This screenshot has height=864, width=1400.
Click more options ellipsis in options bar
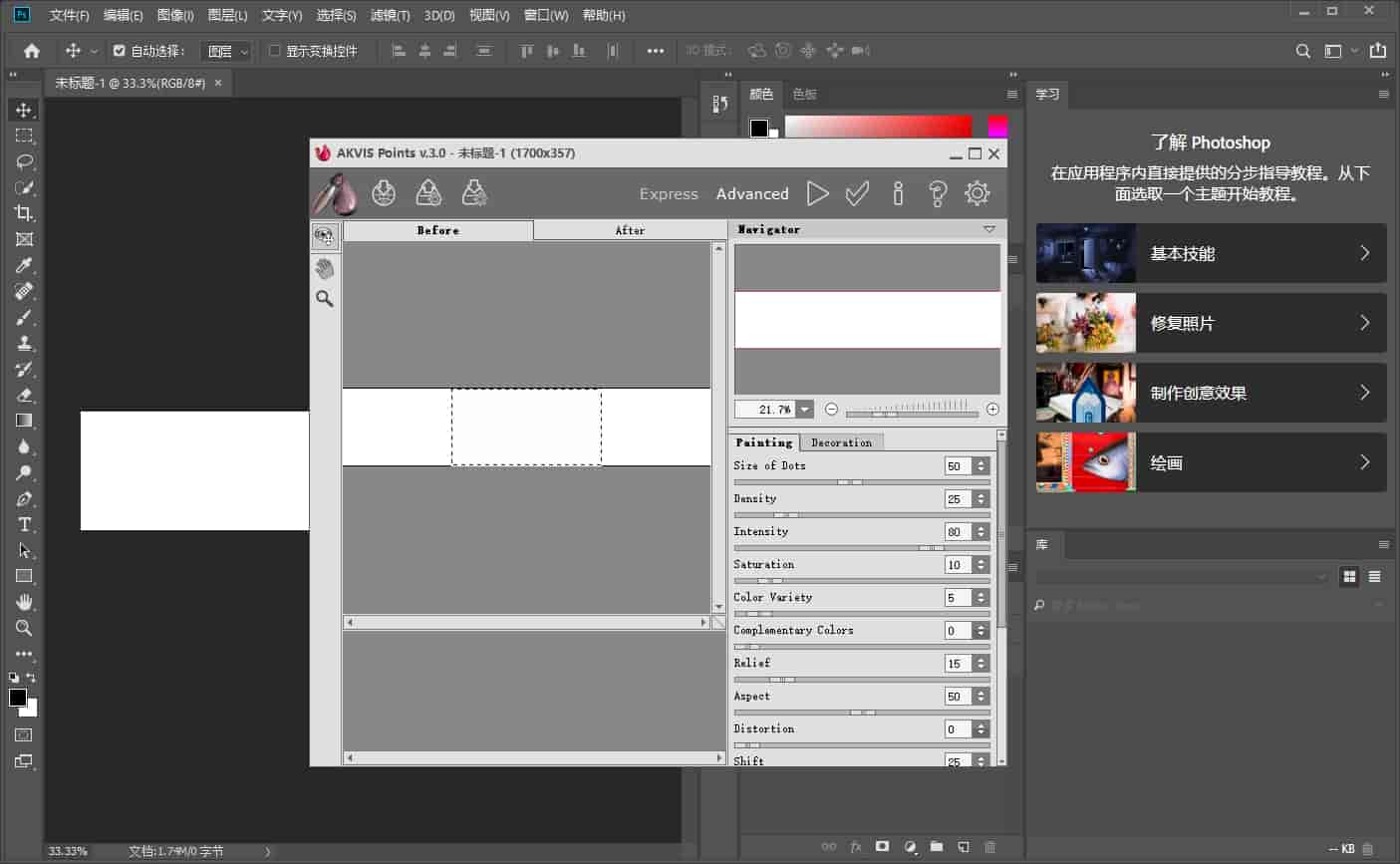point(655,51)
